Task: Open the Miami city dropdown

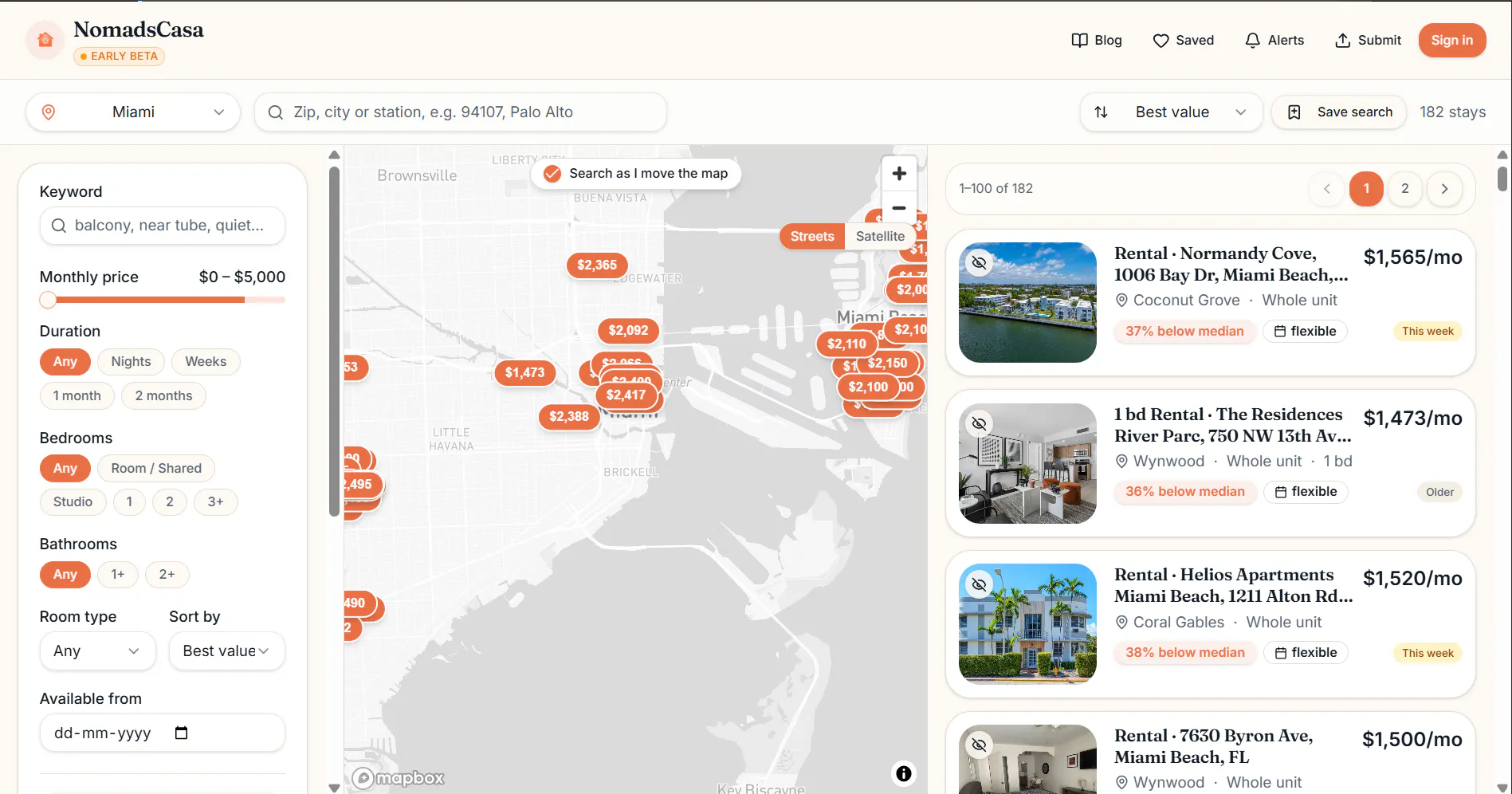Action: 133,112
